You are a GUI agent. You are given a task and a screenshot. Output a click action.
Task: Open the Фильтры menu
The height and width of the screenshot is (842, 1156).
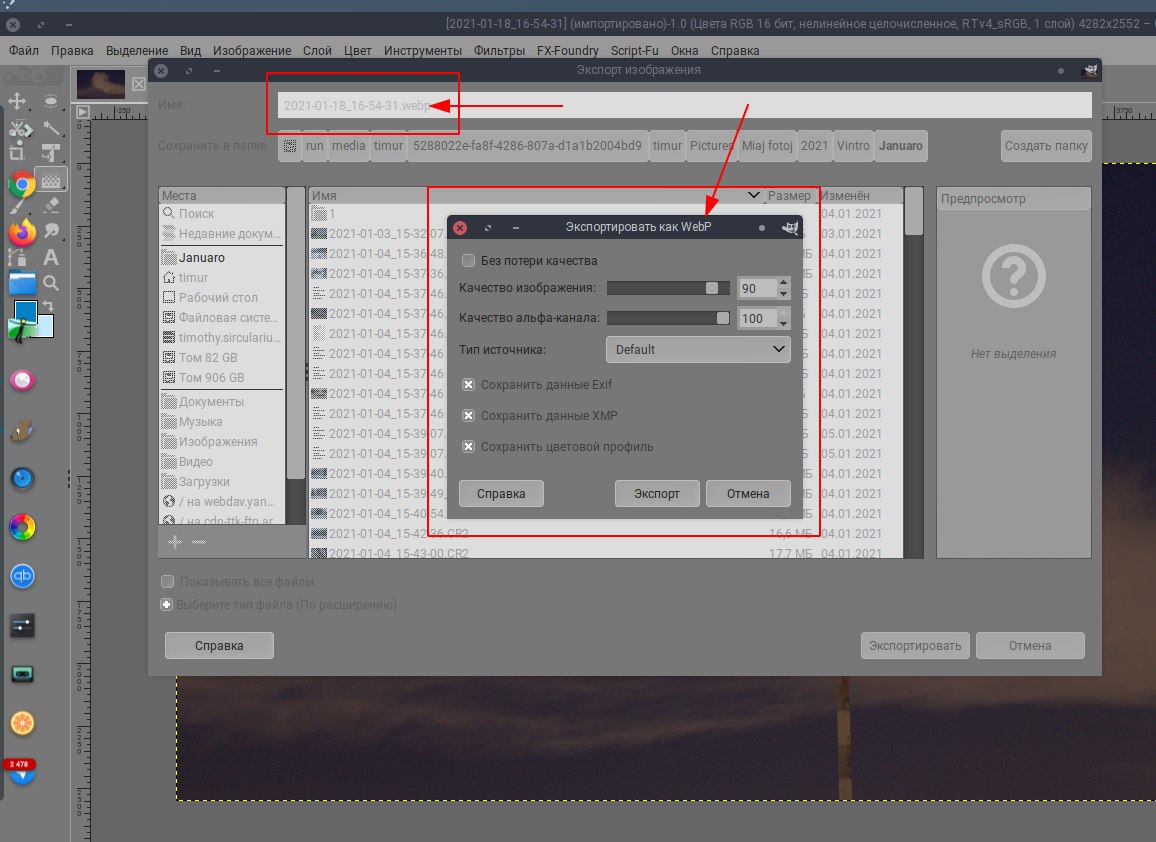(x=499, y=50)
